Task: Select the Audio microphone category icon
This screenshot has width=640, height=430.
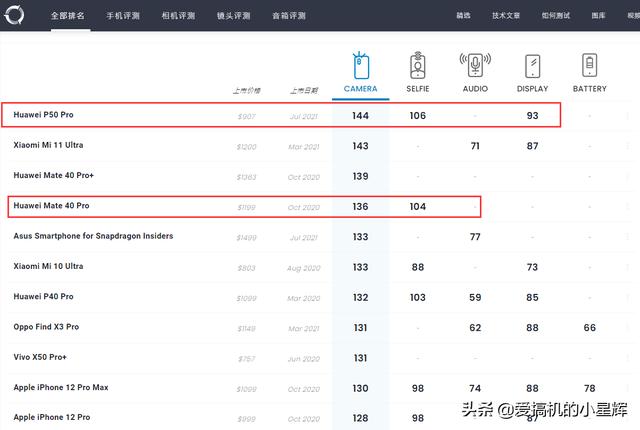Action: 475,65
